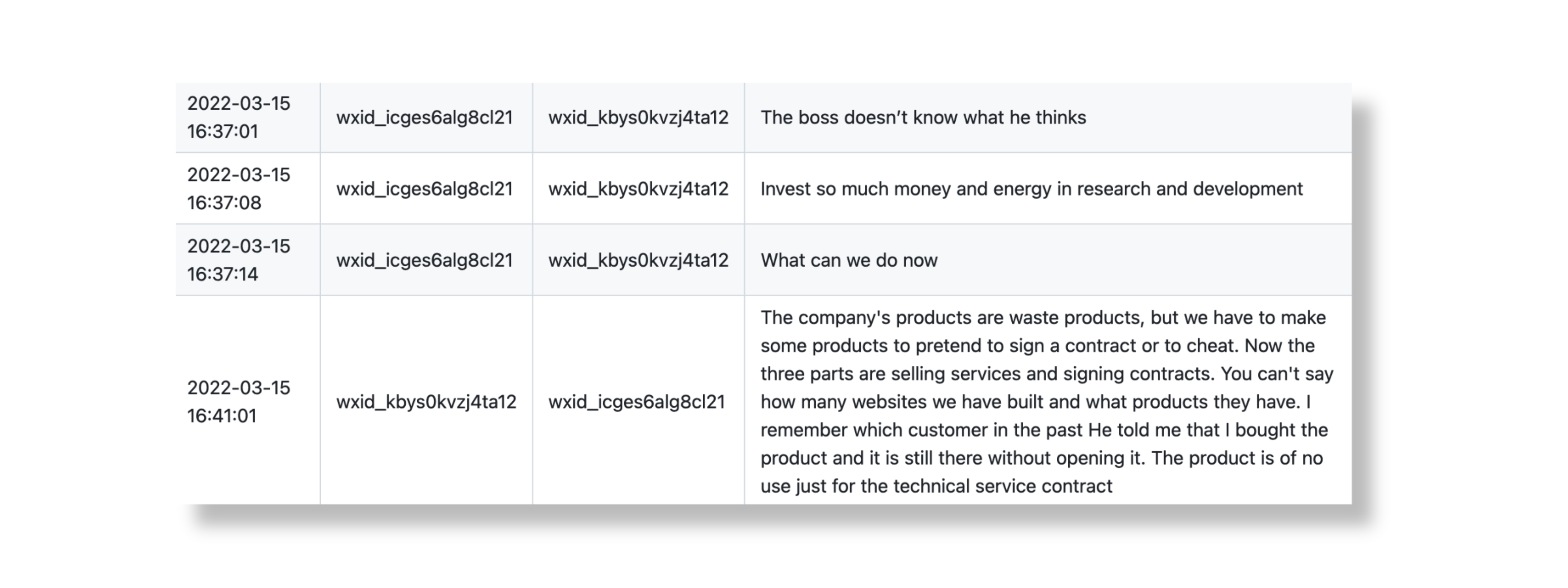Click the 16:37:08 timestamp cell
The image size is (1568, 588).
tap(239, 189)
